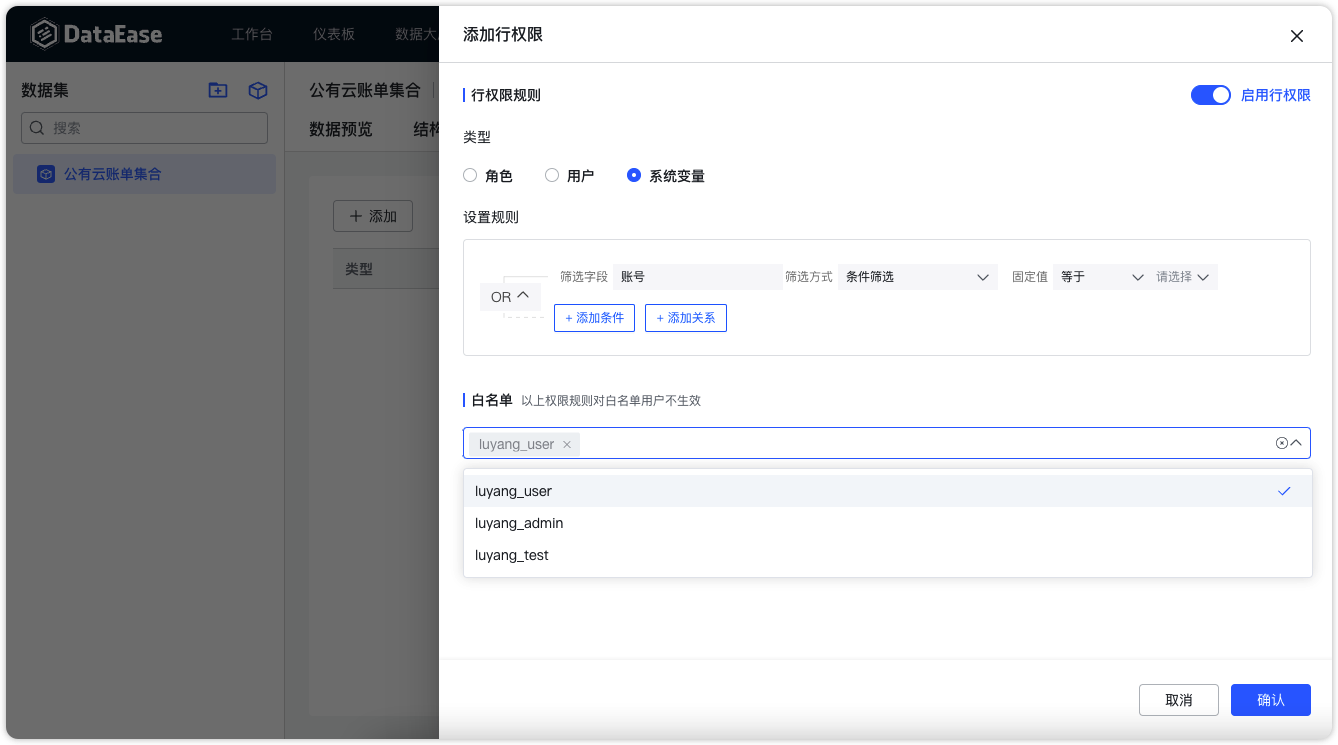
Task: Click the 启用行权限 label text
Action: [x=1276, y=95]
